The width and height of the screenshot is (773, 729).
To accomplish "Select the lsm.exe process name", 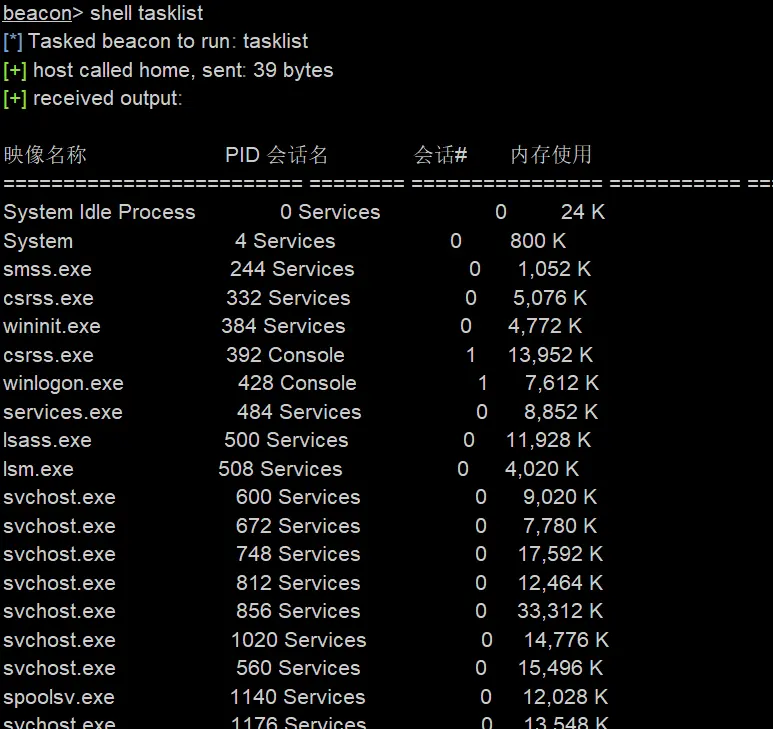I will coord(38,469).
